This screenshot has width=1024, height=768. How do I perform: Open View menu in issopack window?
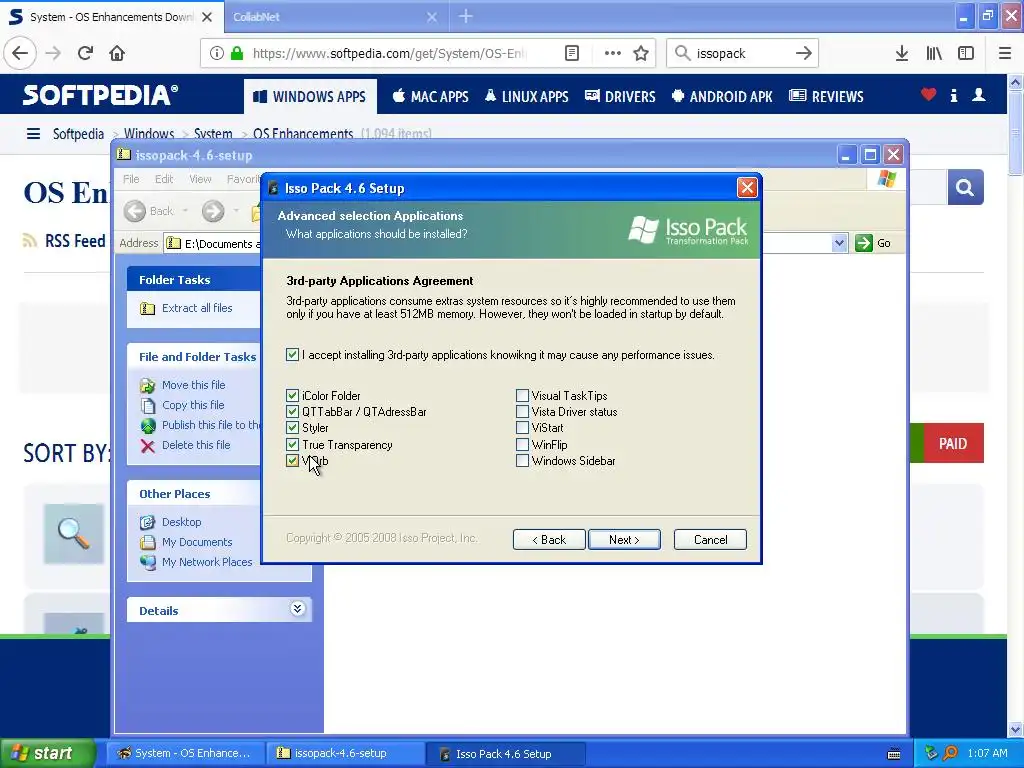coord(200,179)
